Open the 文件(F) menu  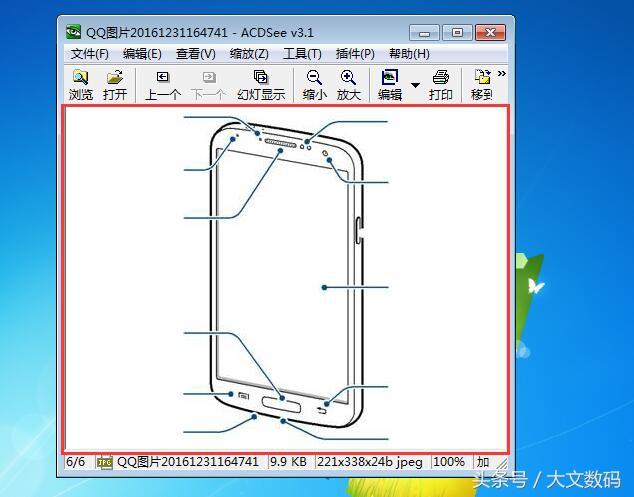[x=90, y=54]
